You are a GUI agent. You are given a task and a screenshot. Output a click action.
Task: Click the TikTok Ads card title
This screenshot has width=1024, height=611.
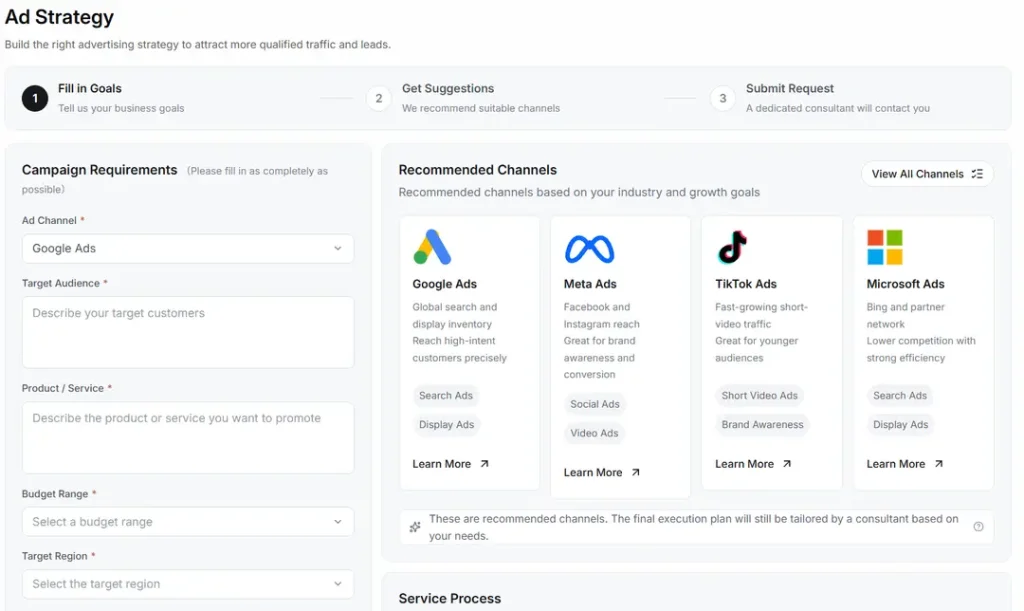click(746, 284)
